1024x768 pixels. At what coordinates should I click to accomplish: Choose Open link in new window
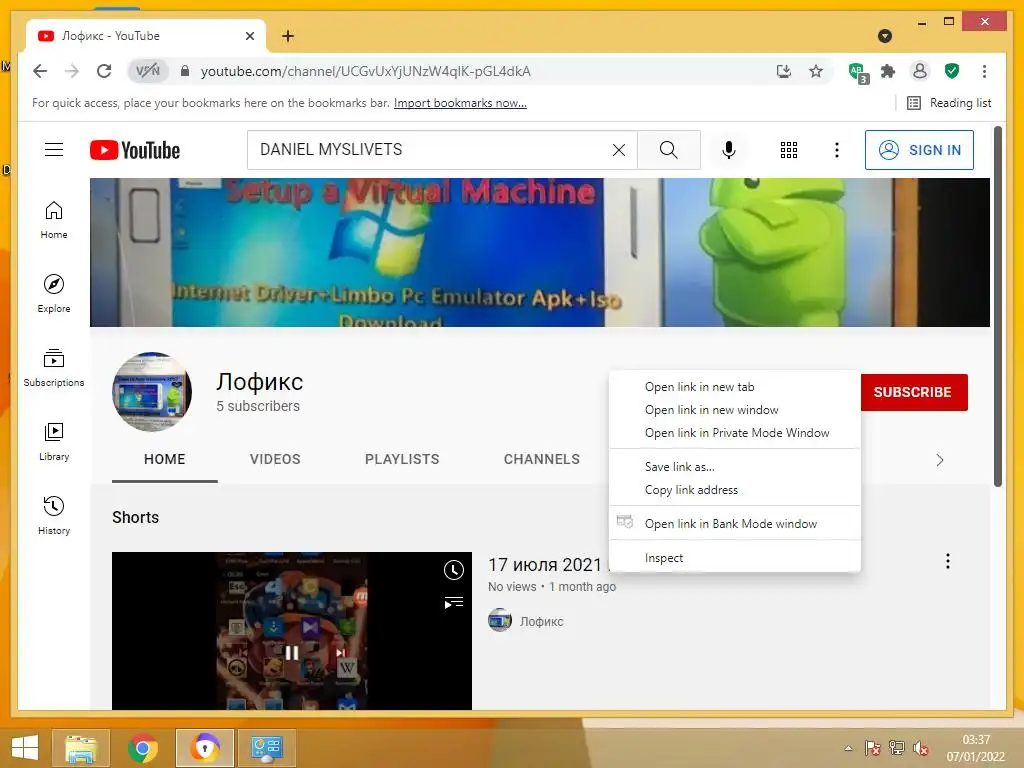pyautogui.click(x=735, y=409)
